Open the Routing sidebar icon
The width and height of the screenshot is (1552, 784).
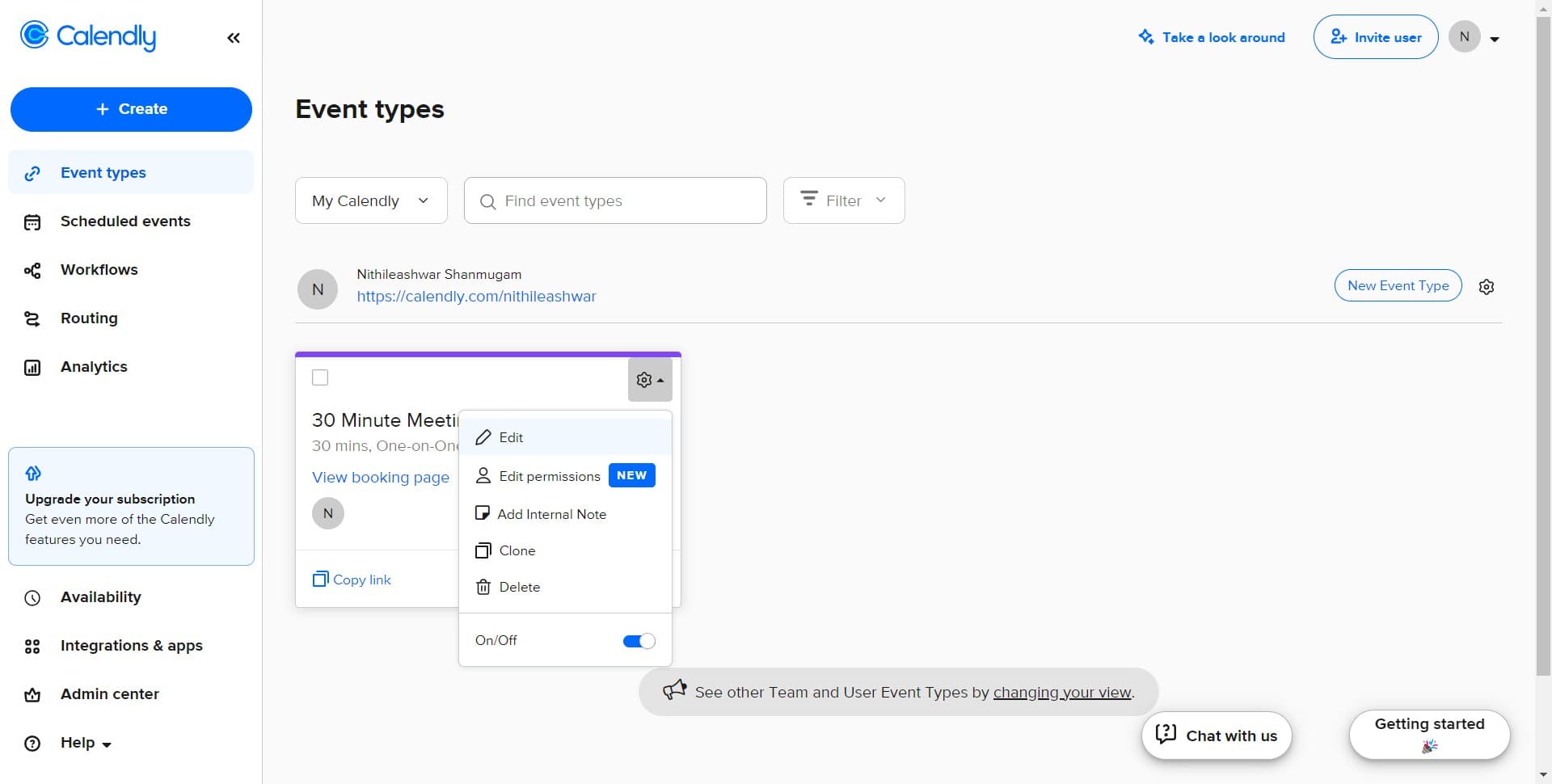tap(32, 319)
